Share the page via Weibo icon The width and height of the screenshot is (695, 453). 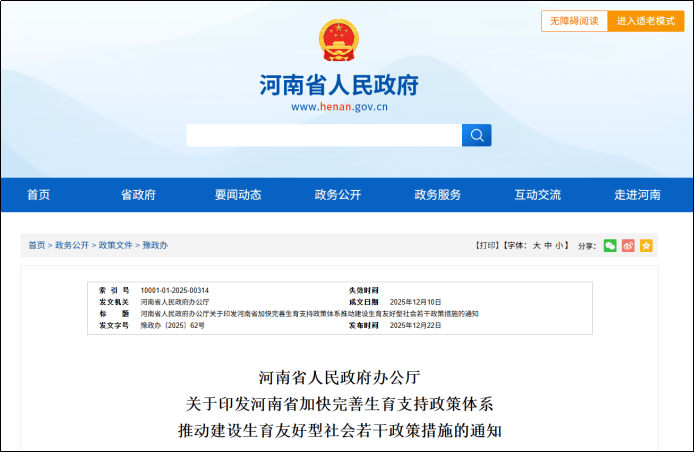(628, 245)
